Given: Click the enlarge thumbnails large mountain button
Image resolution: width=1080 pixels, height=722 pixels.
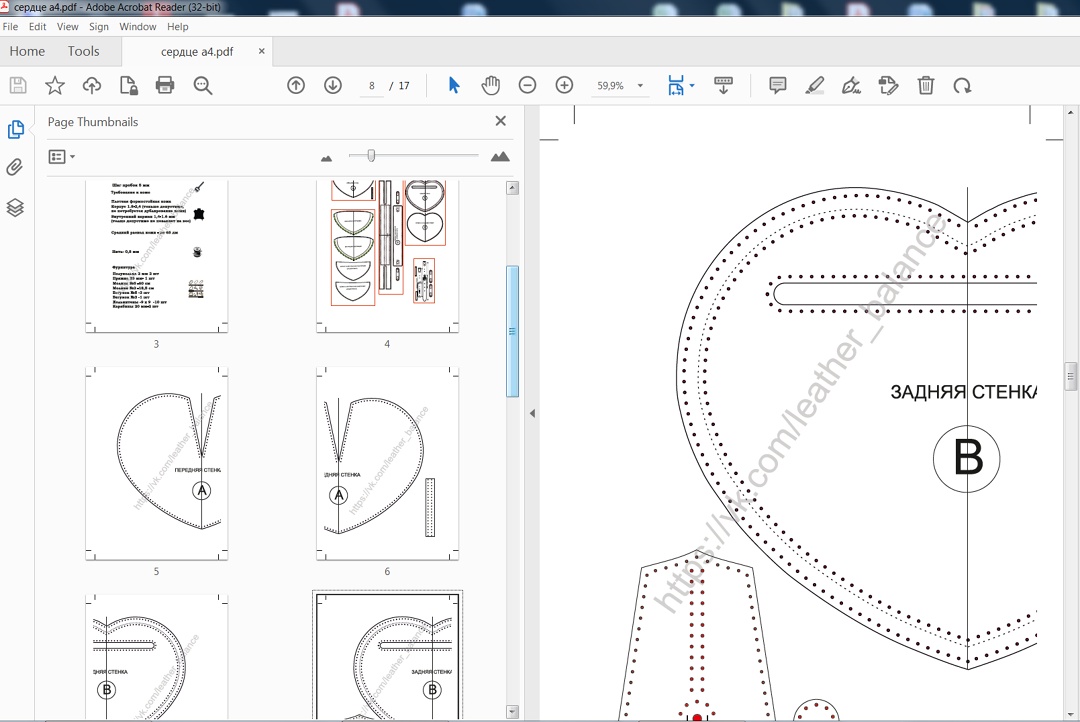Looking at the screenshot, I should pos(500,157).
